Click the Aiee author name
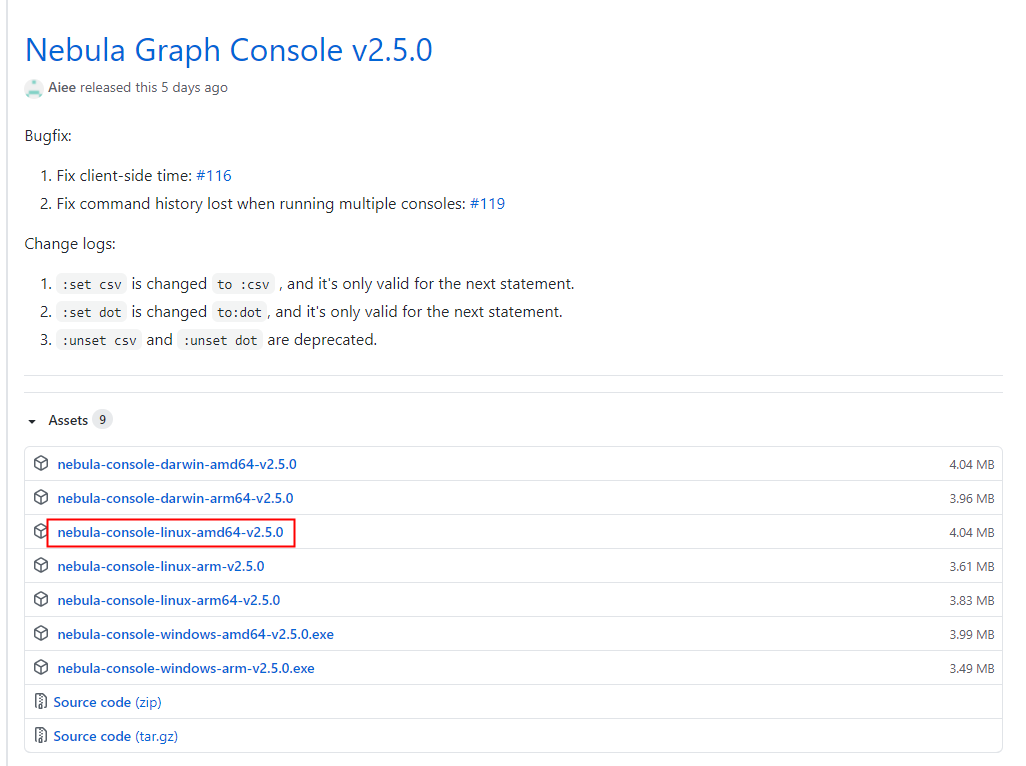This screenshot has height=766, width=1026. pos(62,88)
